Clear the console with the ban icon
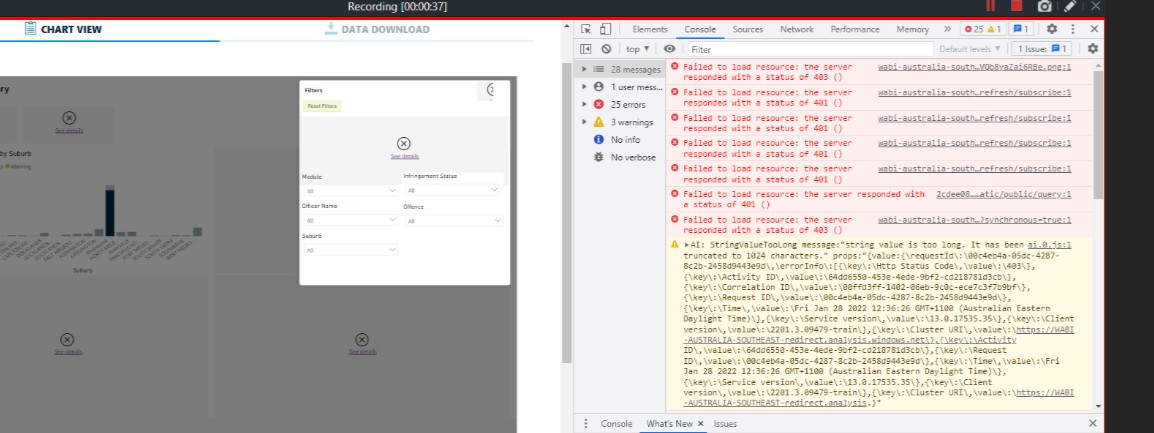The image size is (1154, 433). tap(606, 49)
